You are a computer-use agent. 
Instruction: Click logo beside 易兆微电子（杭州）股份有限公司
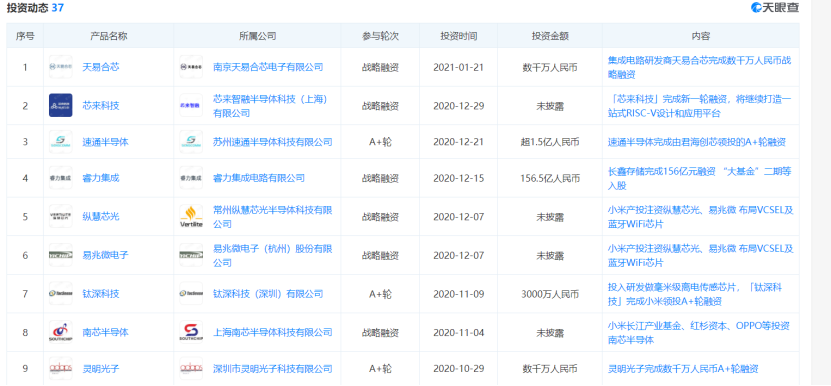(x=191, y=255)
